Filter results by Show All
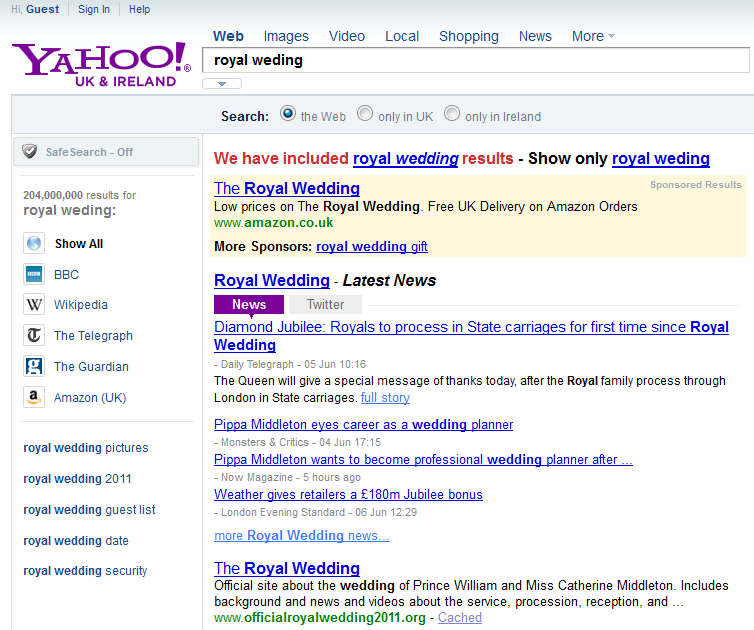Viewport: 754px width, 630px height. tap(79, 244)
